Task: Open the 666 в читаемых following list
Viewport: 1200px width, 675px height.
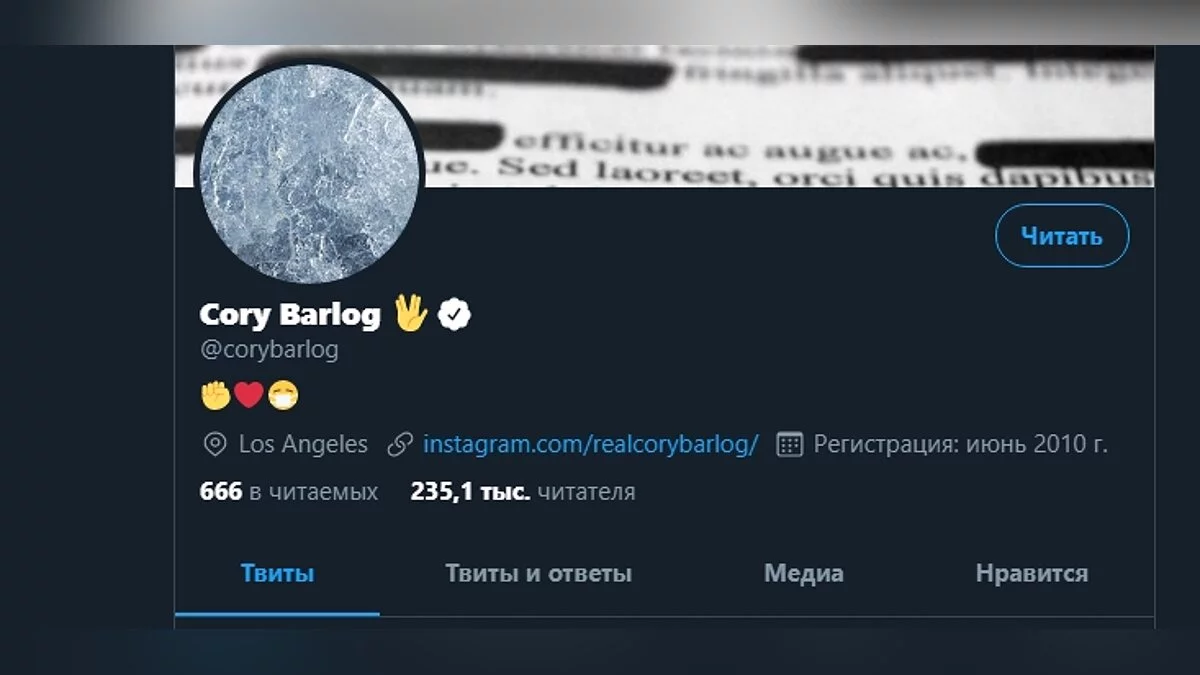Action: pyautogui.click(x=289, y=492)
